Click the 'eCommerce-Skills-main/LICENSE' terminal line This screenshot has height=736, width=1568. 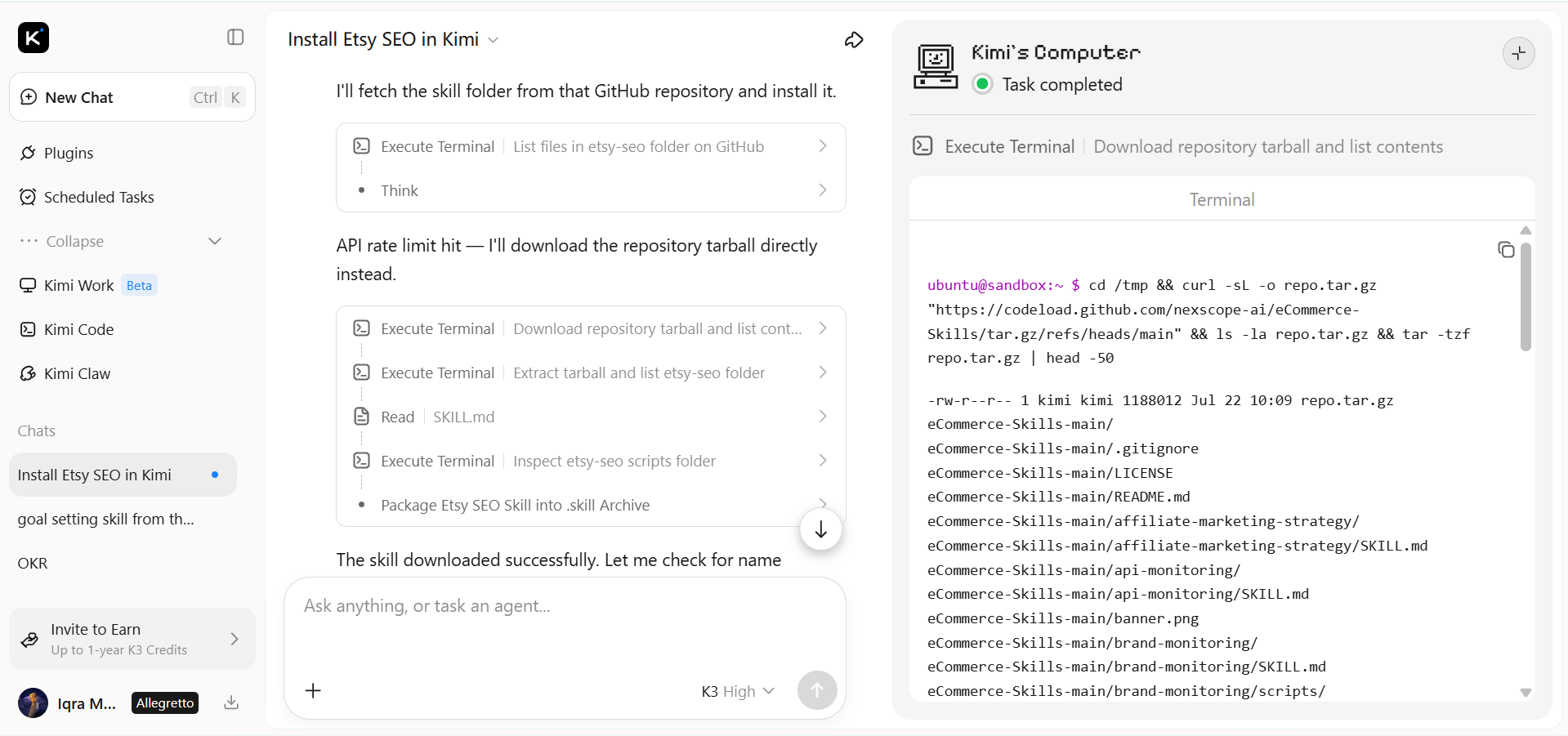pyautogui.click(x=1050, y=473)
